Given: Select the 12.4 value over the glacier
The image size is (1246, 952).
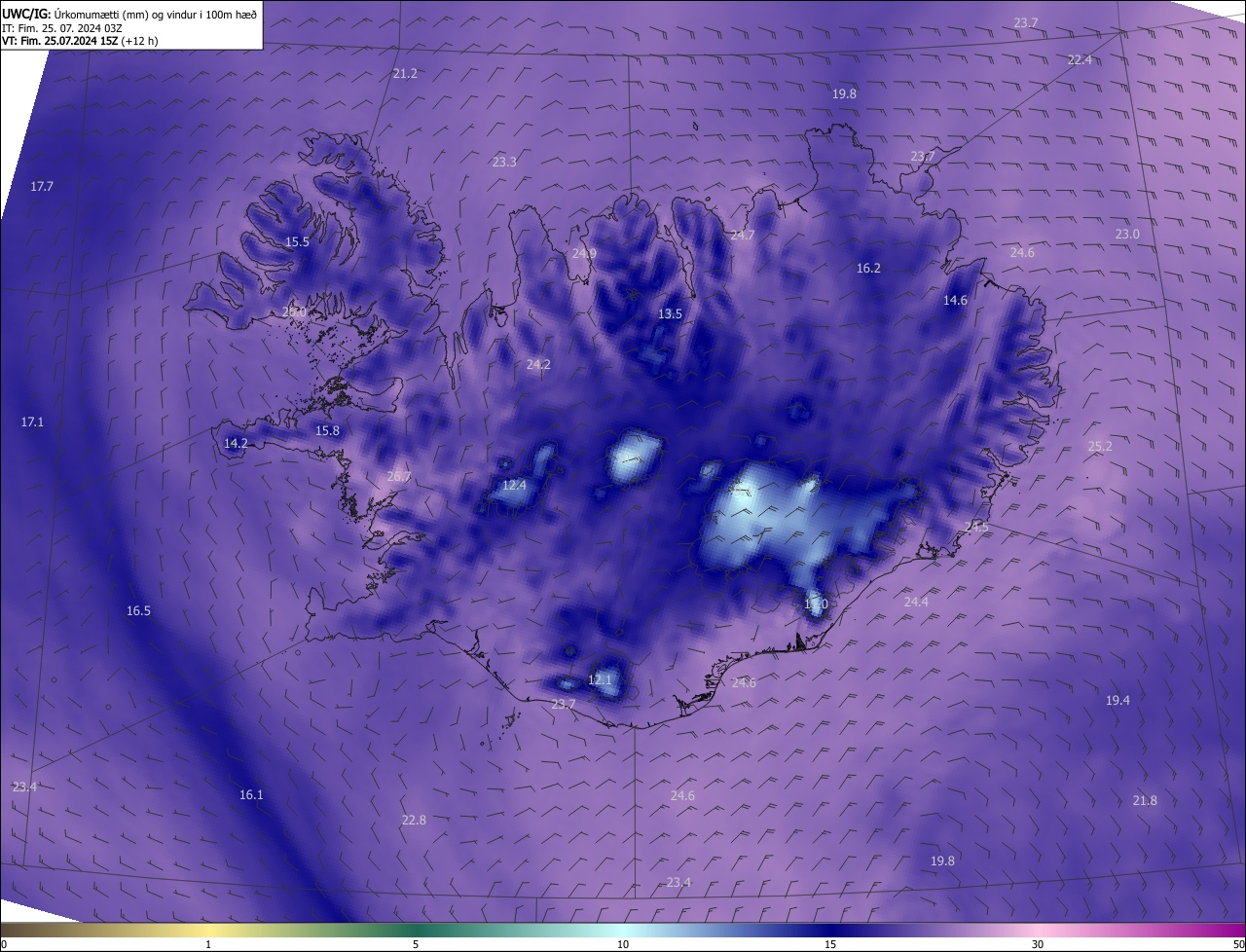Looking at the screenshot, I should (x=514, y=485).
